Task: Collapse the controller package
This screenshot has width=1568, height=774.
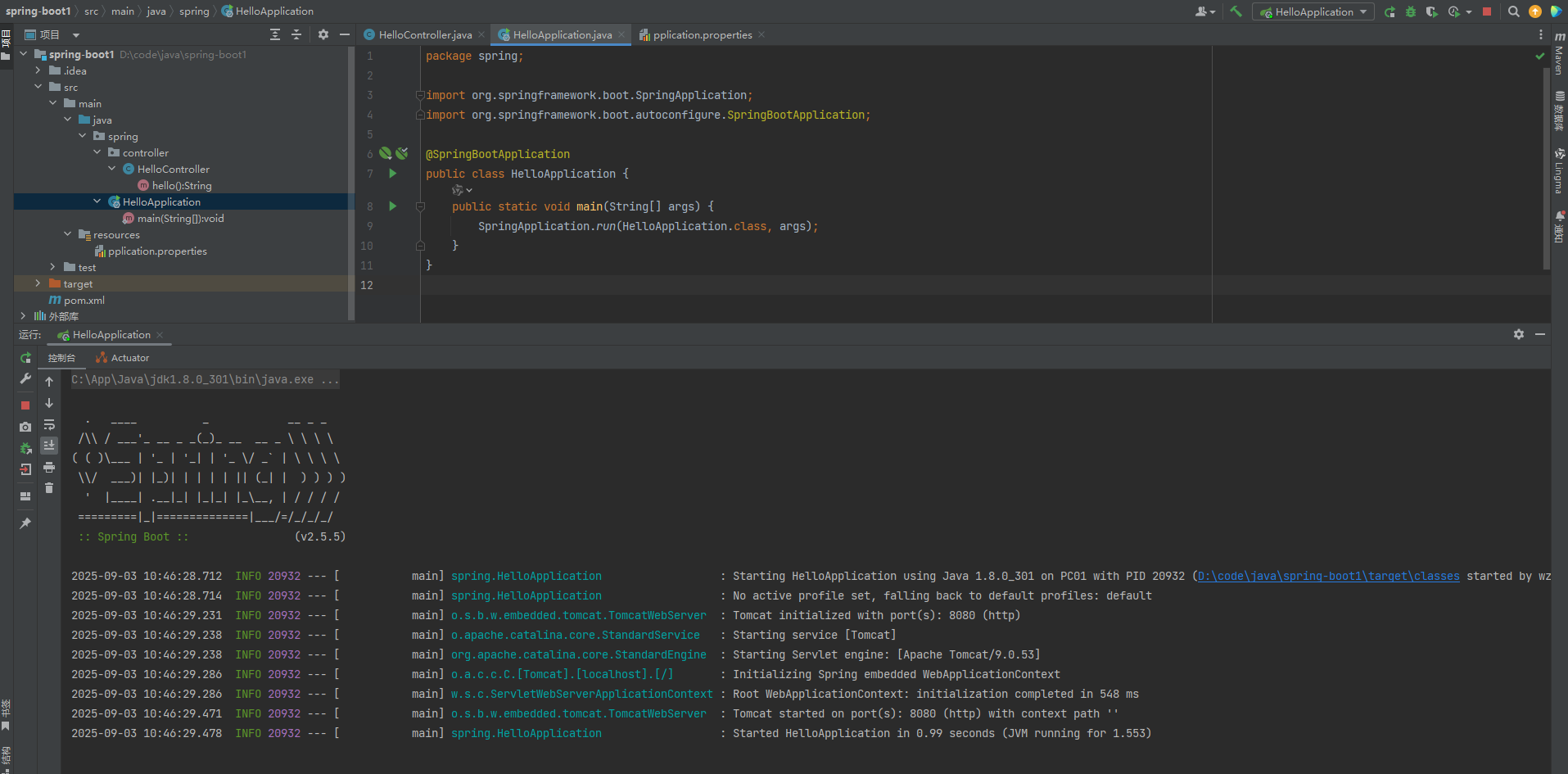Action: point(97,152)
